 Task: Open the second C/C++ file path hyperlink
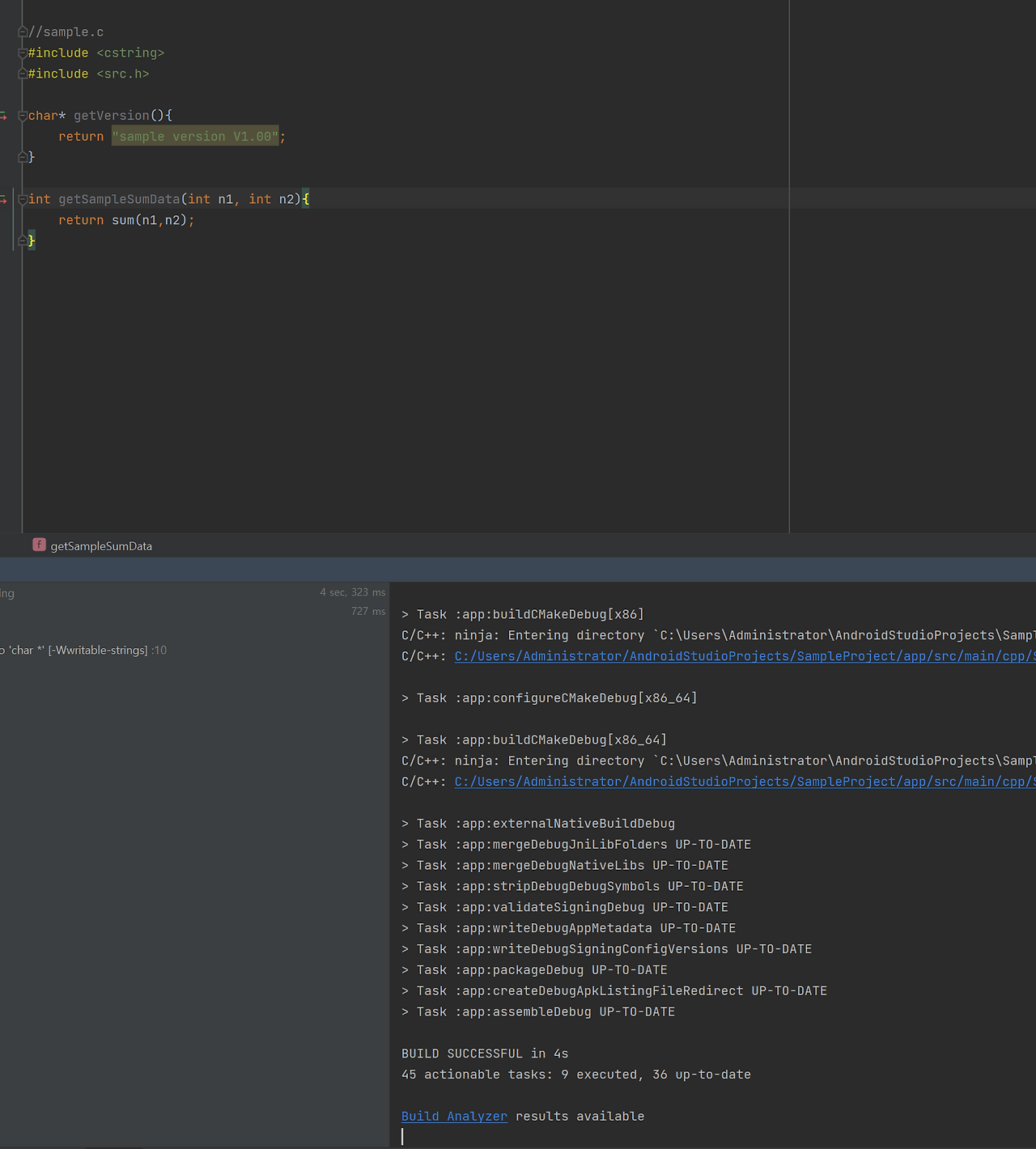coord(728,782)
